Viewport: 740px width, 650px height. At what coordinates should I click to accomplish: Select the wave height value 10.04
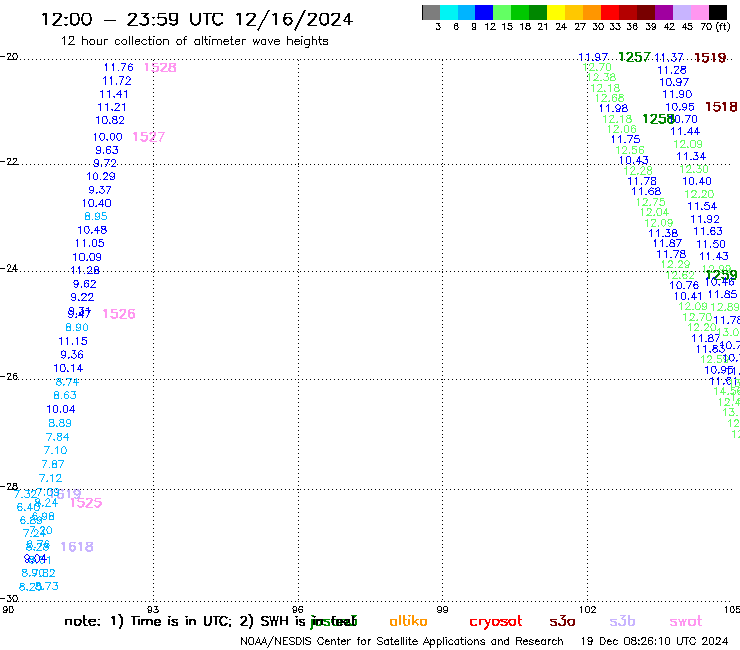pos(61,409)
